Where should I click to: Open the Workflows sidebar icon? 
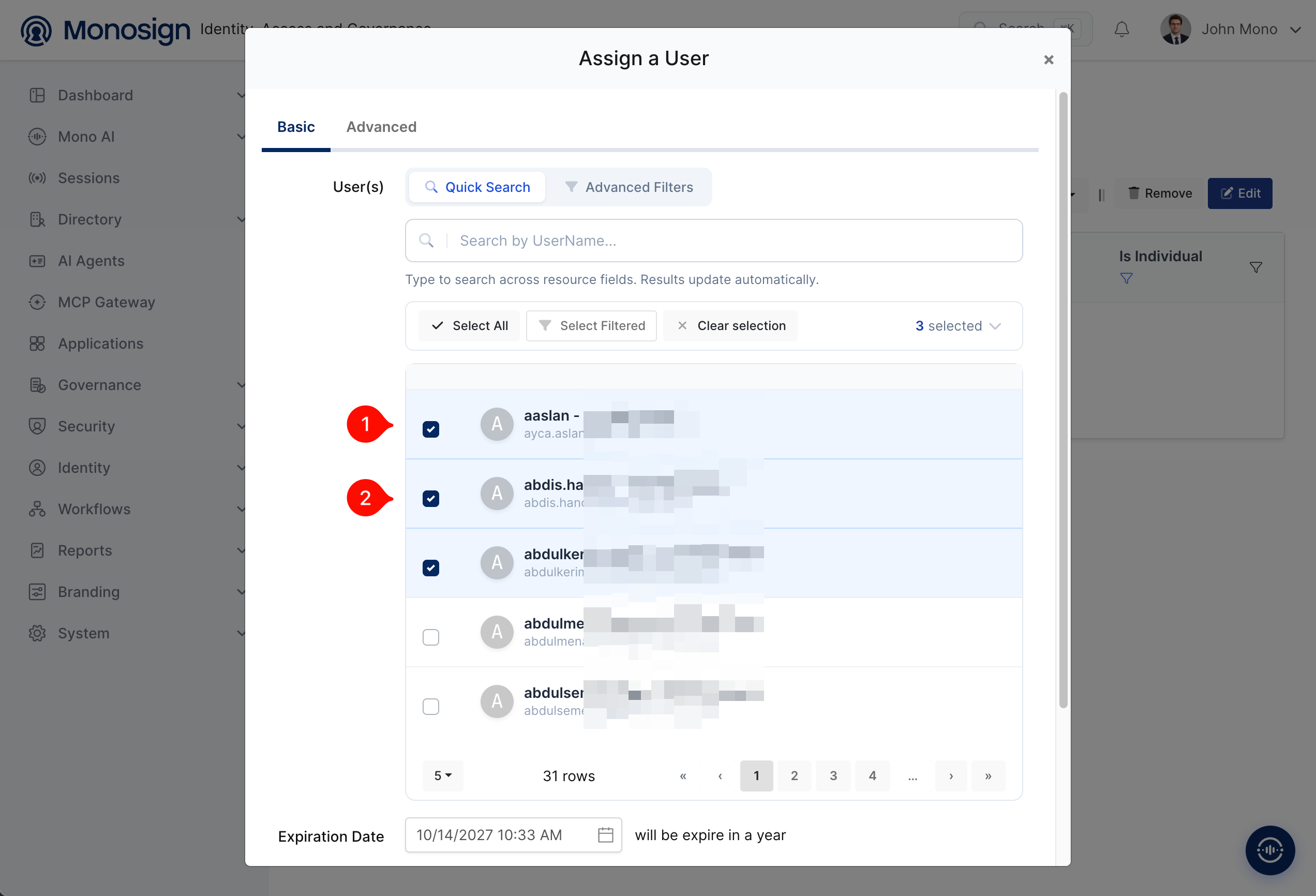[x=37, y=509]
